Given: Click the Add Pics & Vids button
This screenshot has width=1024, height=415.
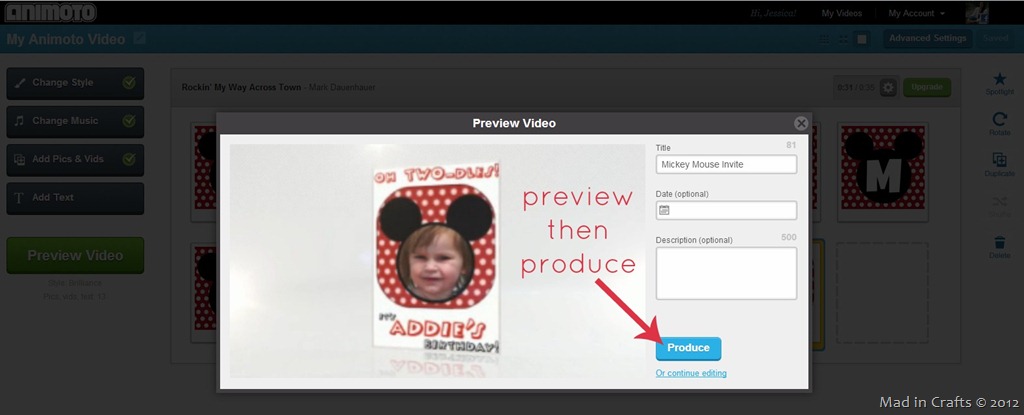Looking at the screenshot, I should [x=75, y=159].
